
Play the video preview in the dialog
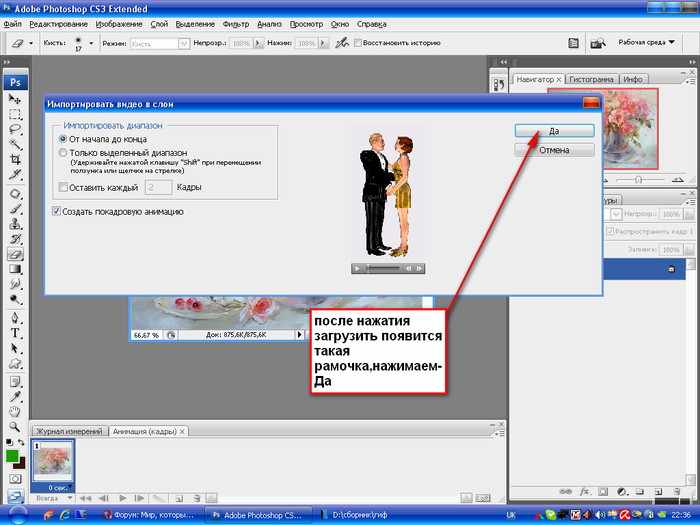click(357, 268)
